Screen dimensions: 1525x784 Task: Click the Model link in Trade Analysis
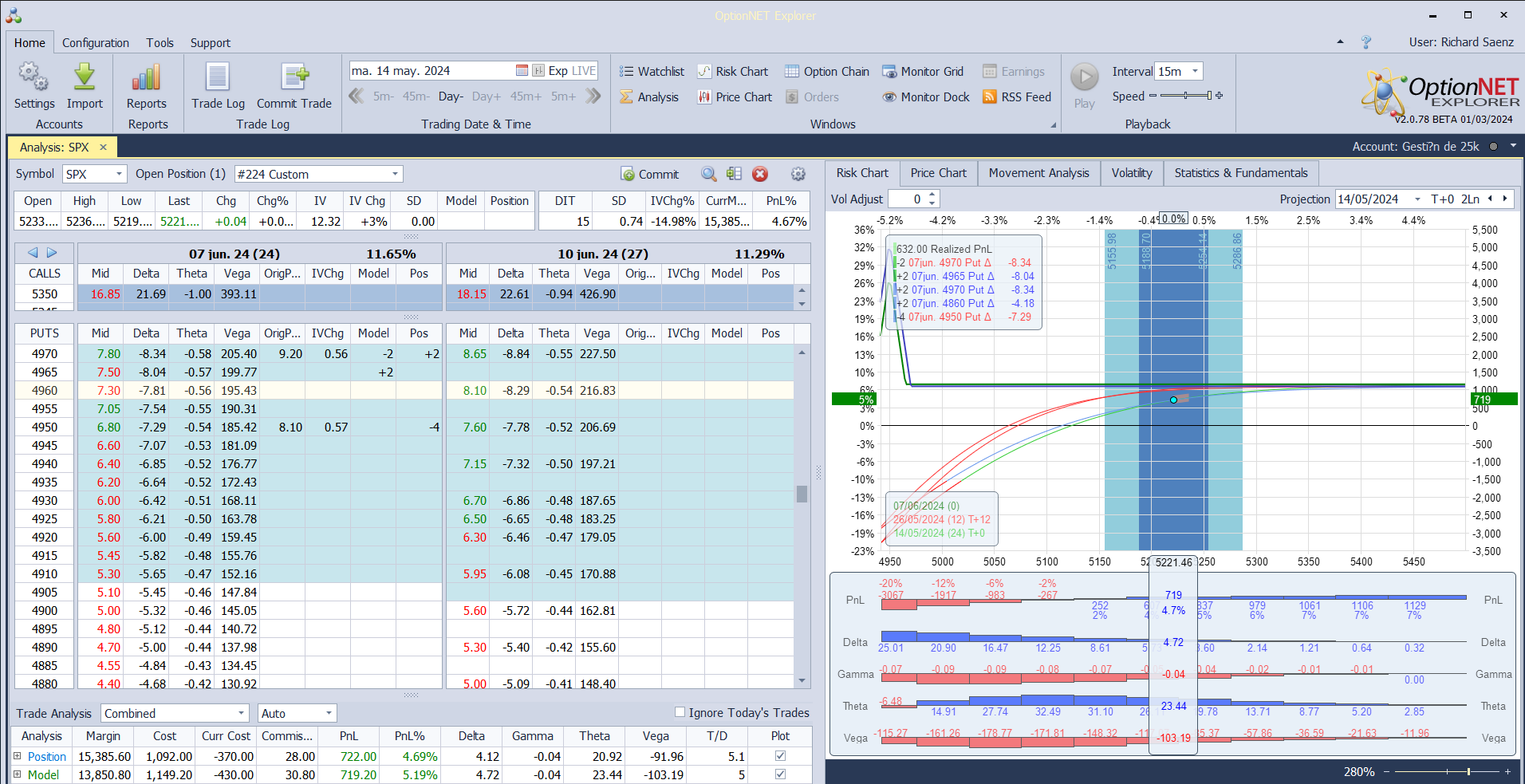[x=43, y=774]
